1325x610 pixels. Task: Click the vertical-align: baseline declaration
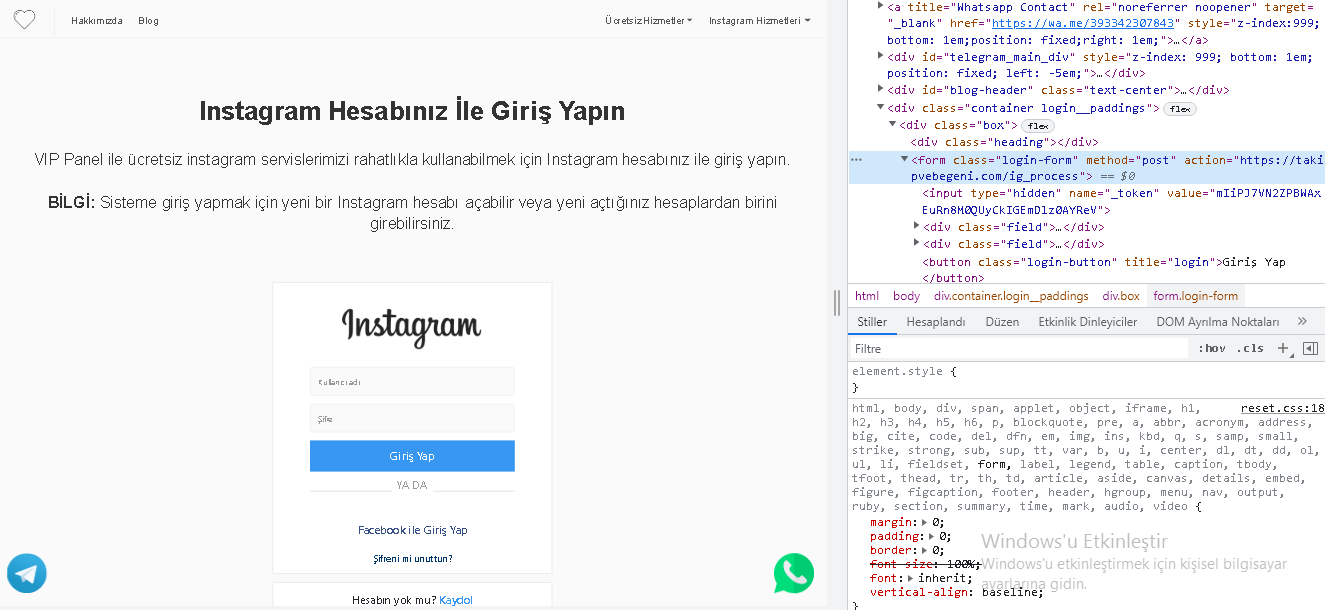(x=957, y=592)
